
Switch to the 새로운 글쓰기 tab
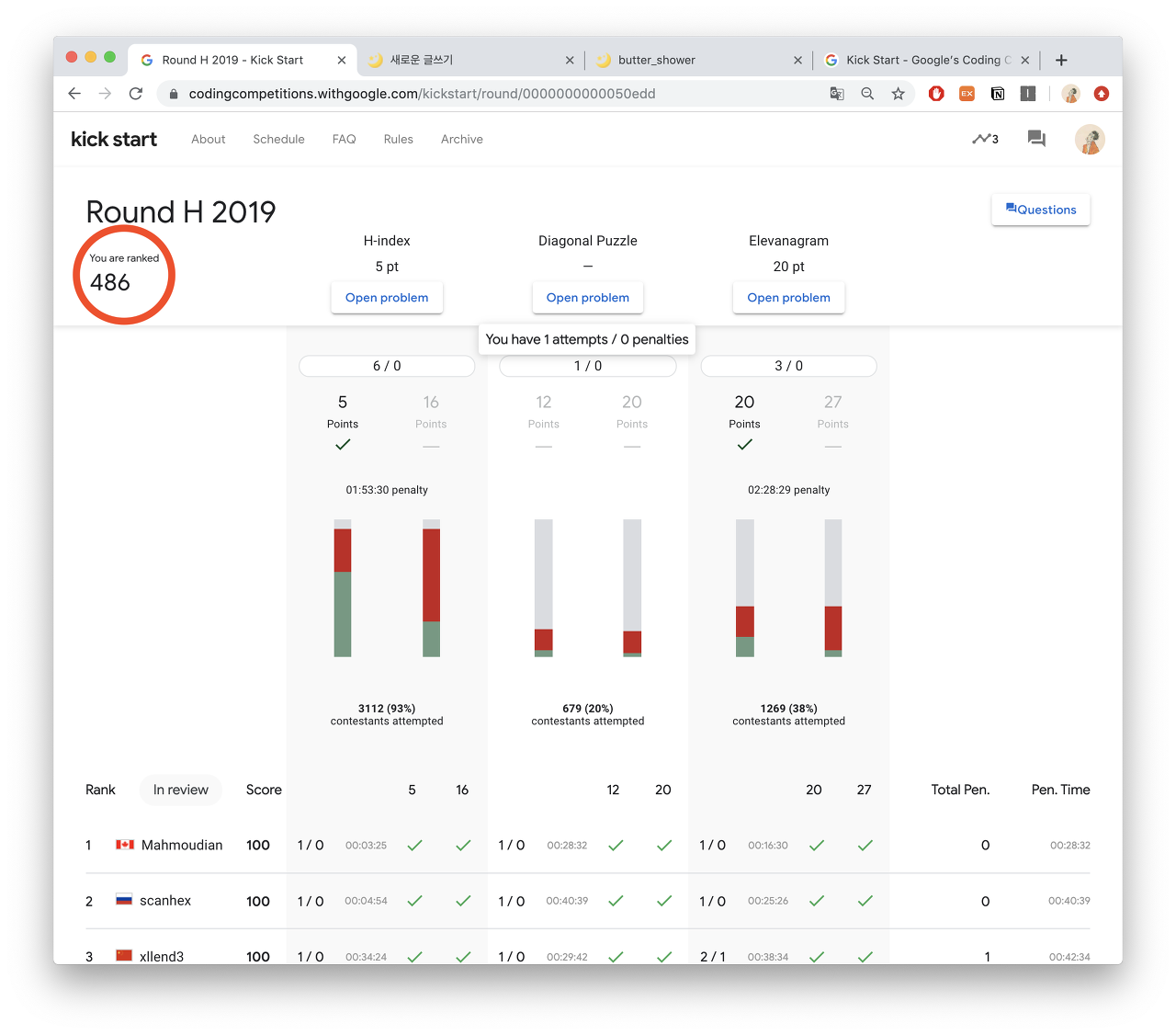click(469, 60)
